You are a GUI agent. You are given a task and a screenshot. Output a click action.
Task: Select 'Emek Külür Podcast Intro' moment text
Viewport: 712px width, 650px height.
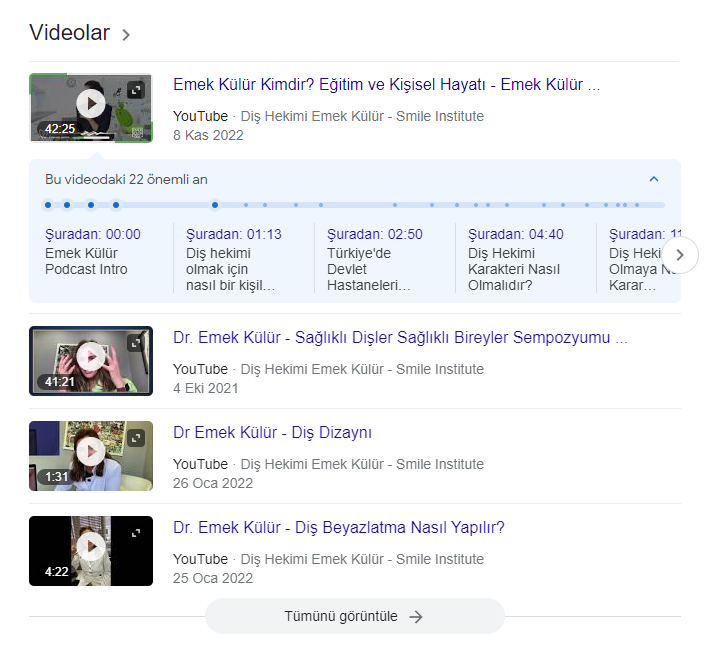coord(86,261)
